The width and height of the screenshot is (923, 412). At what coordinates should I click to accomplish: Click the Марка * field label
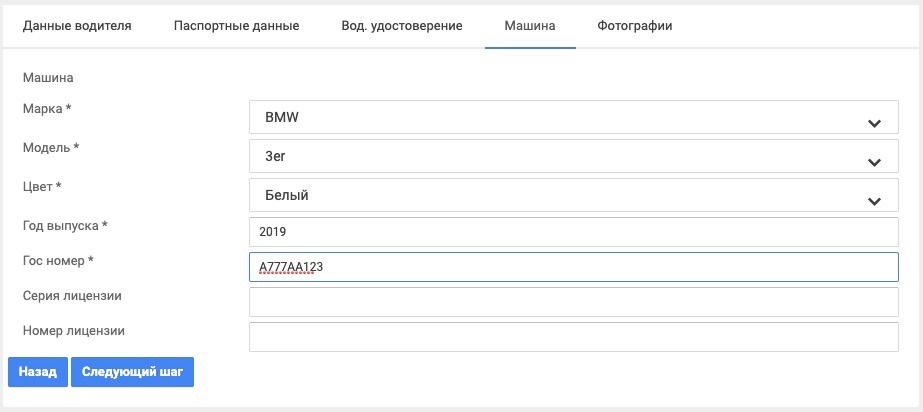(x=47, y=108)
